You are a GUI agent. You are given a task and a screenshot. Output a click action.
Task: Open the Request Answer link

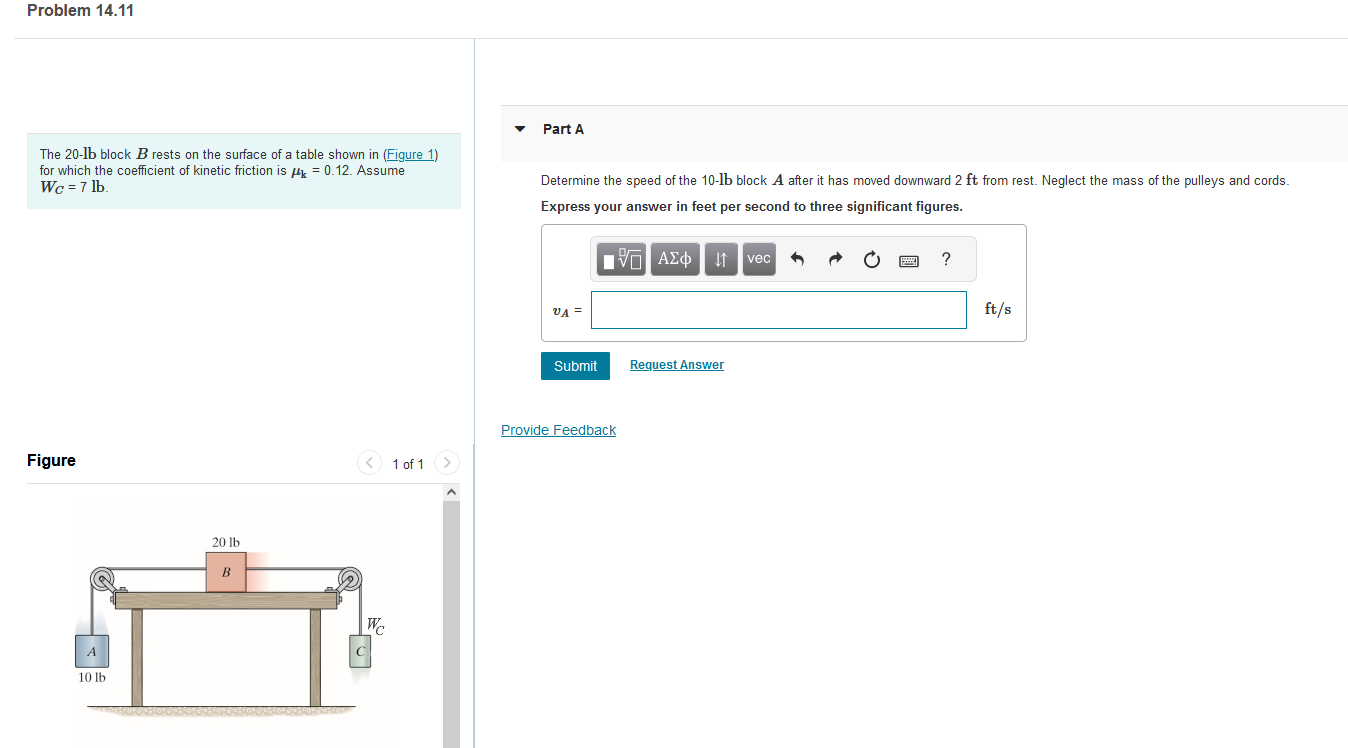pyautogui.click(x=676, y=364)
